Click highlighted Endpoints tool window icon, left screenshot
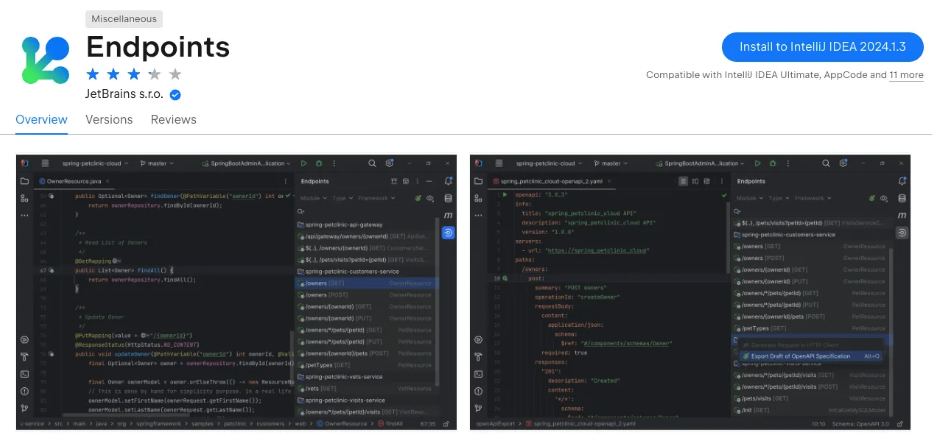This screenshot has height=444, width=932. coord(448,232)
